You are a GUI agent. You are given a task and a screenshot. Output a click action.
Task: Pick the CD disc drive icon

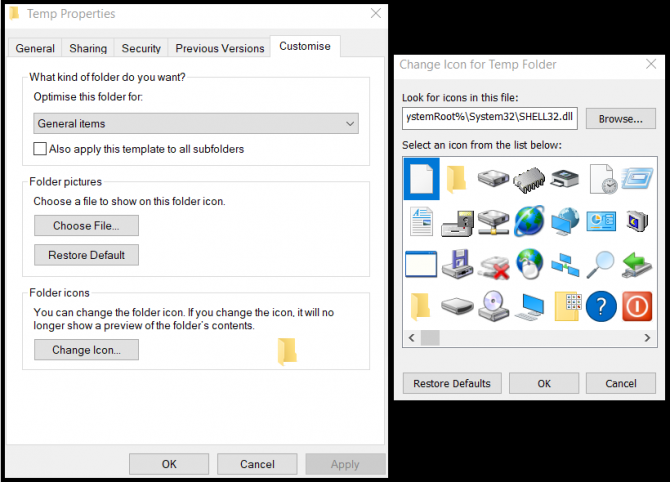[493, 306]
